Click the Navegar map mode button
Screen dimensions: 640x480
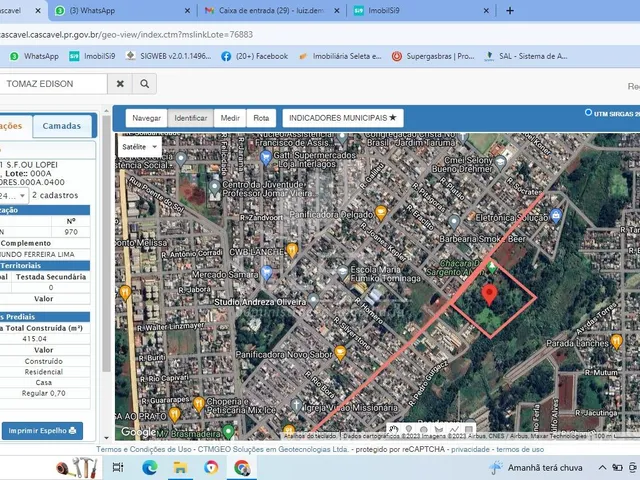(x=147, y=118)
